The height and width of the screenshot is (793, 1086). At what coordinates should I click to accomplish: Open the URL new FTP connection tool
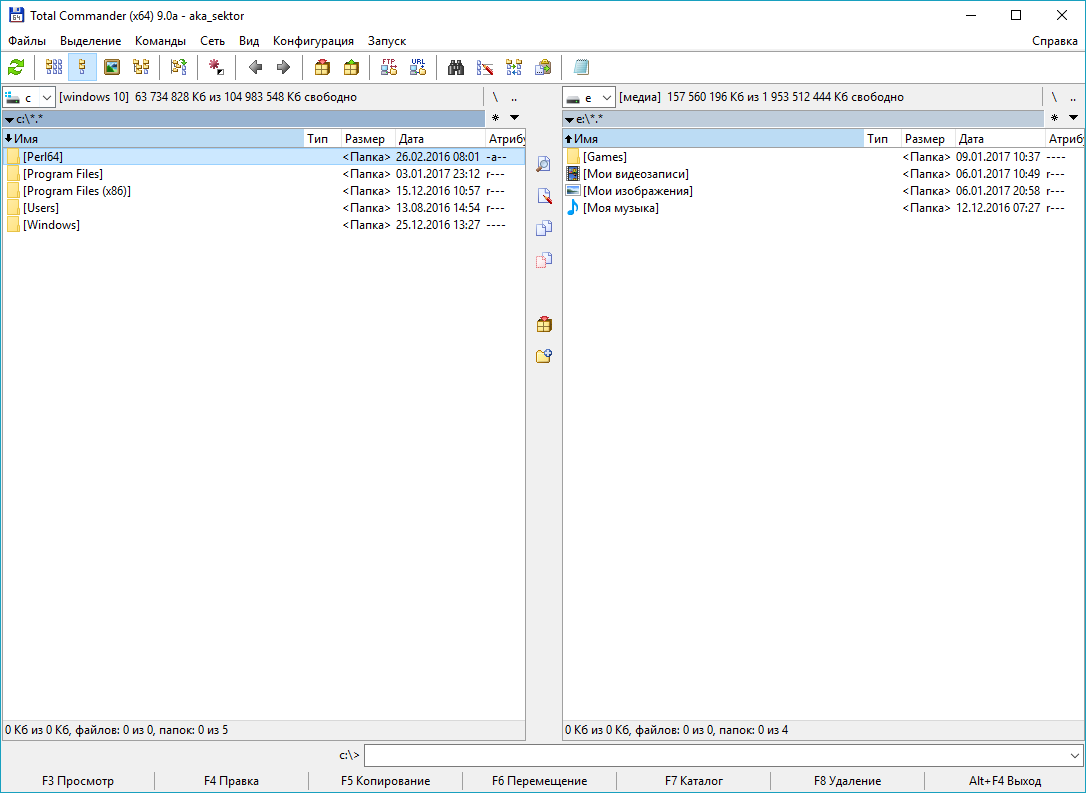point(418,67)
